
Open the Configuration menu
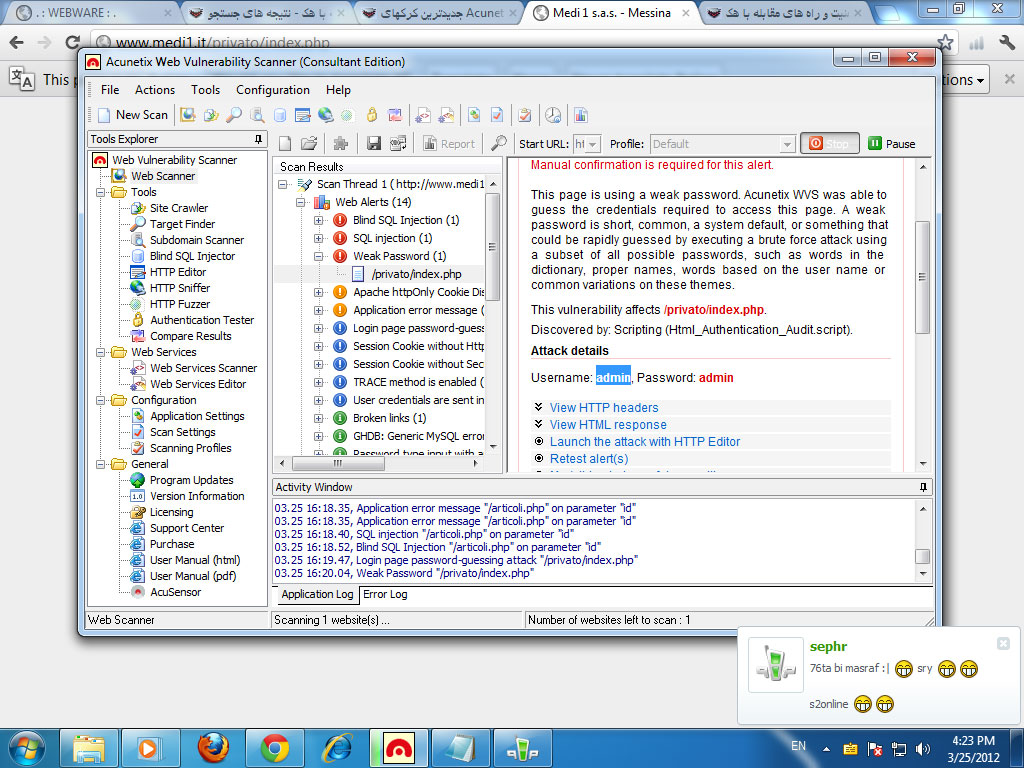272,90
